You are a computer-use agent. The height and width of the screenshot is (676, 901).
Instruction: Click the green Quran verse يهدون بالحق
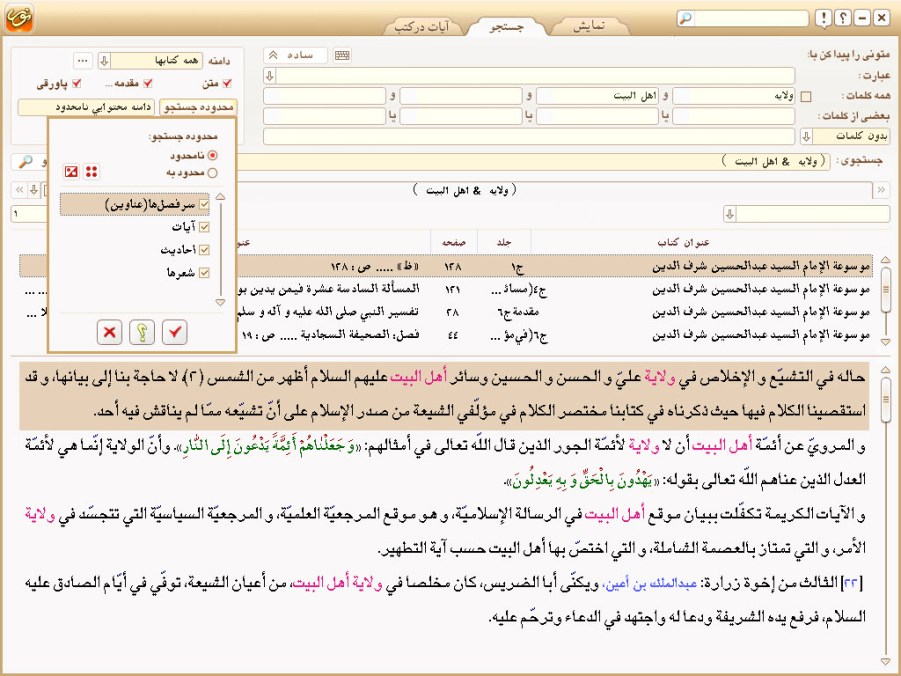(x=580, y=482)
